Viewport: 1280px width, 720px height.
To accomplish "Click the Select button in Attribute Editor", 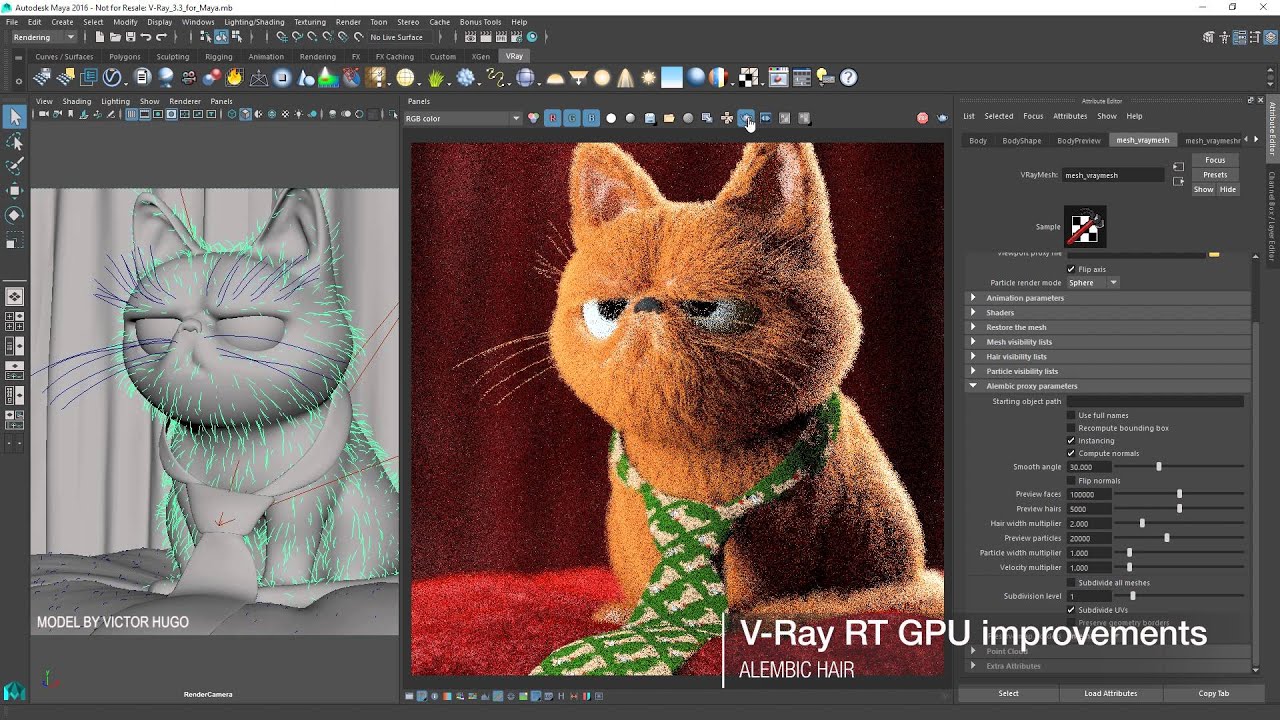I will click(x=1008, y=693).
